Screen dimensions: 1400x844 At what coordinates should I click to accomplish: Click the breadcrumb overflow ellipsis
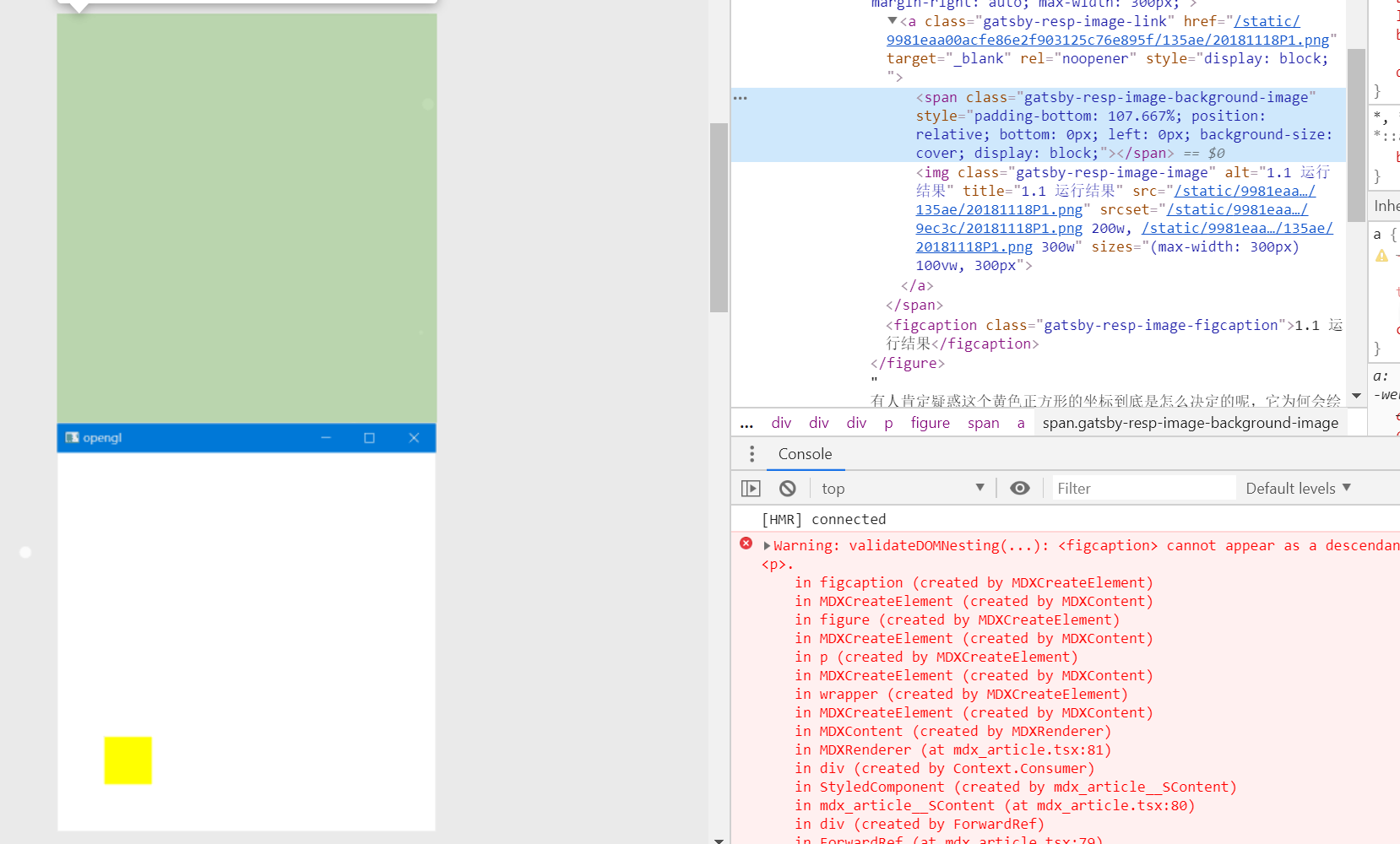(746, 423)
